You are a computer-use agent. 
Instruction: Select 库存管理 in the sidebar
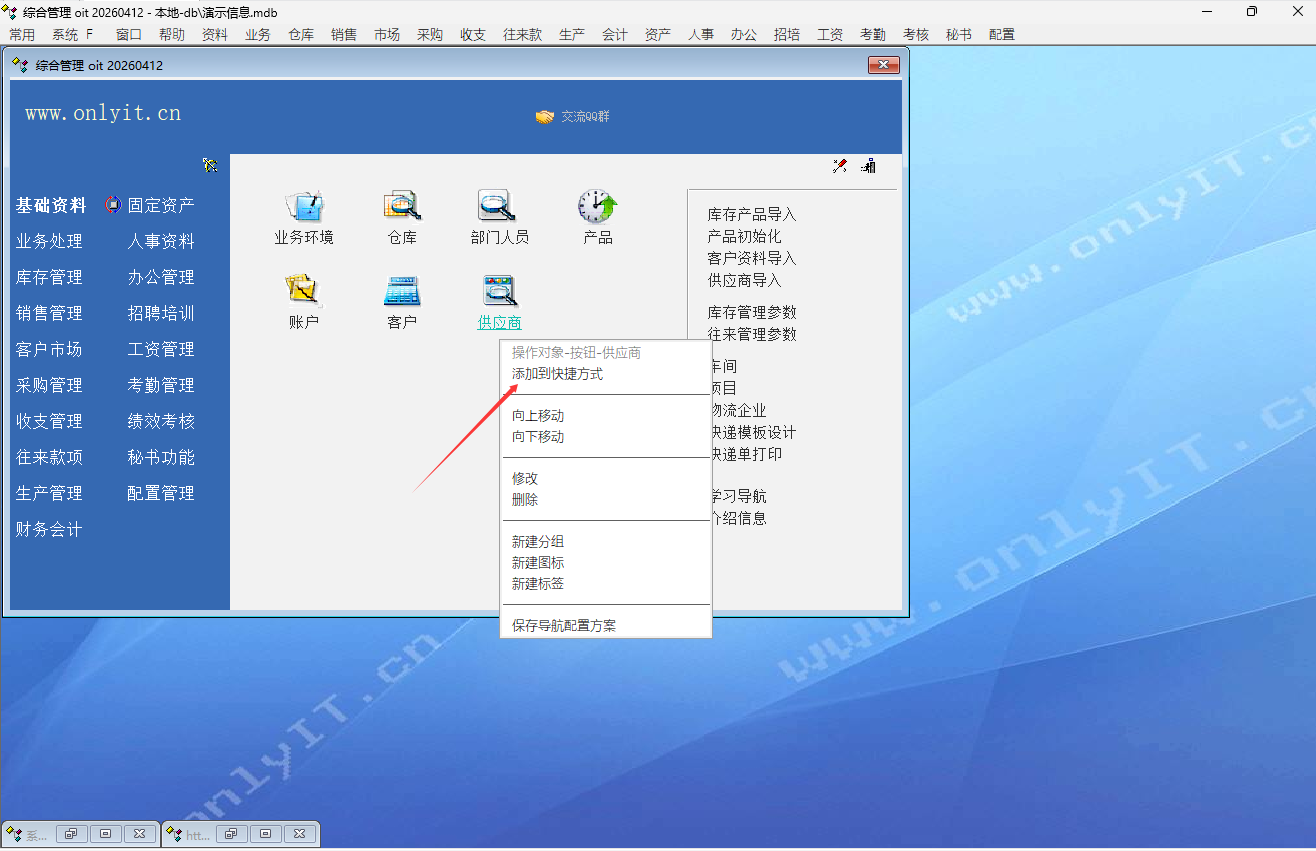[49, 277]
